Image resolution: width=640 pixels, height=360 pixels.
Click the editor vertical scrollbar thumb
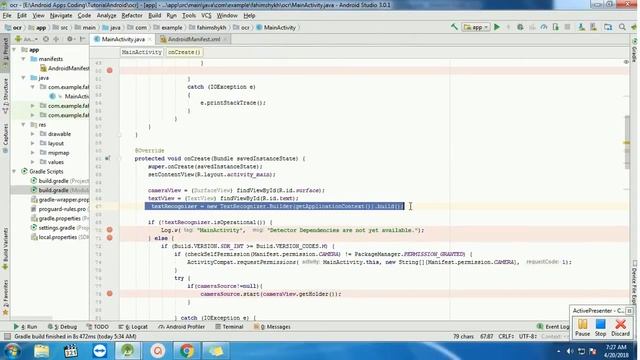(627, 142)
